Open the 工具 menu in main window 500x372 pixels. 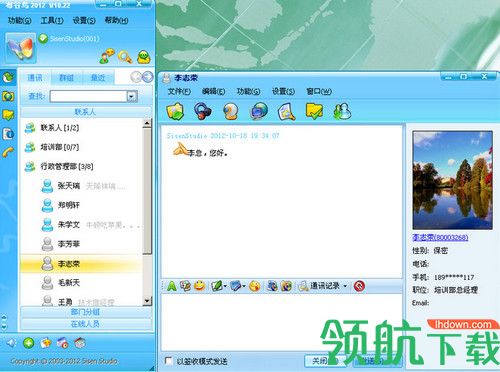point(52,20)
